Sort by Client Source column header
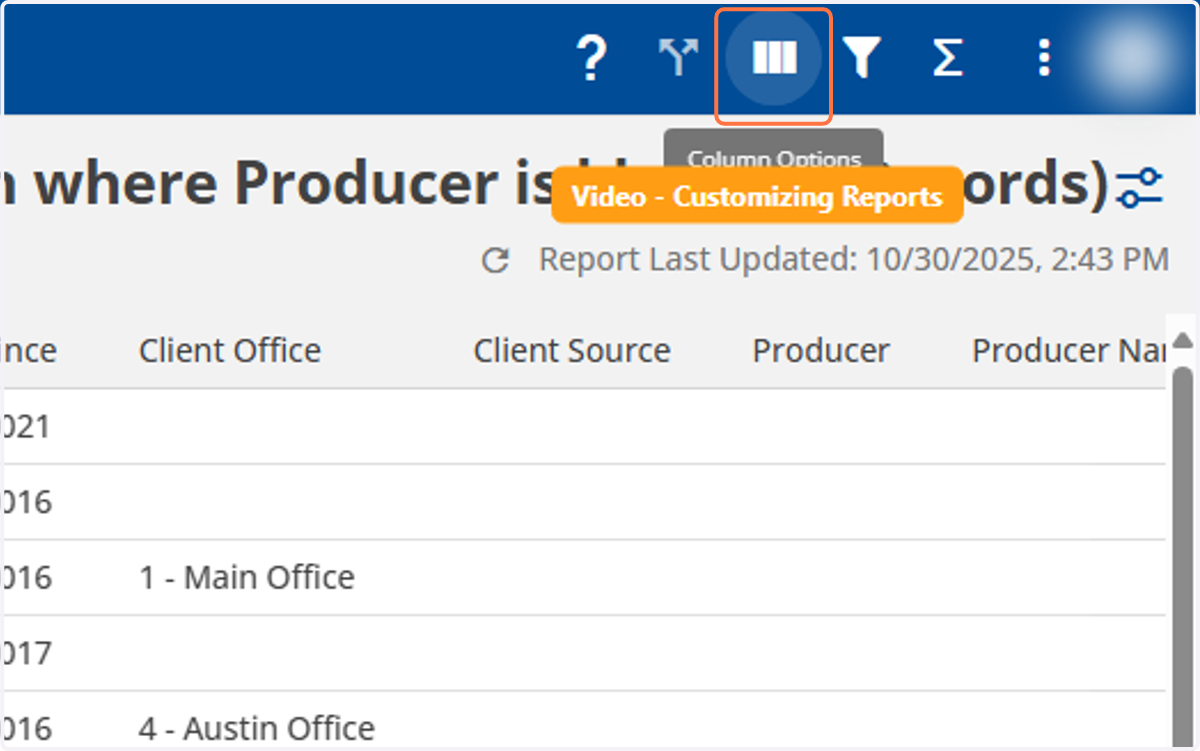 click(572, 351)
